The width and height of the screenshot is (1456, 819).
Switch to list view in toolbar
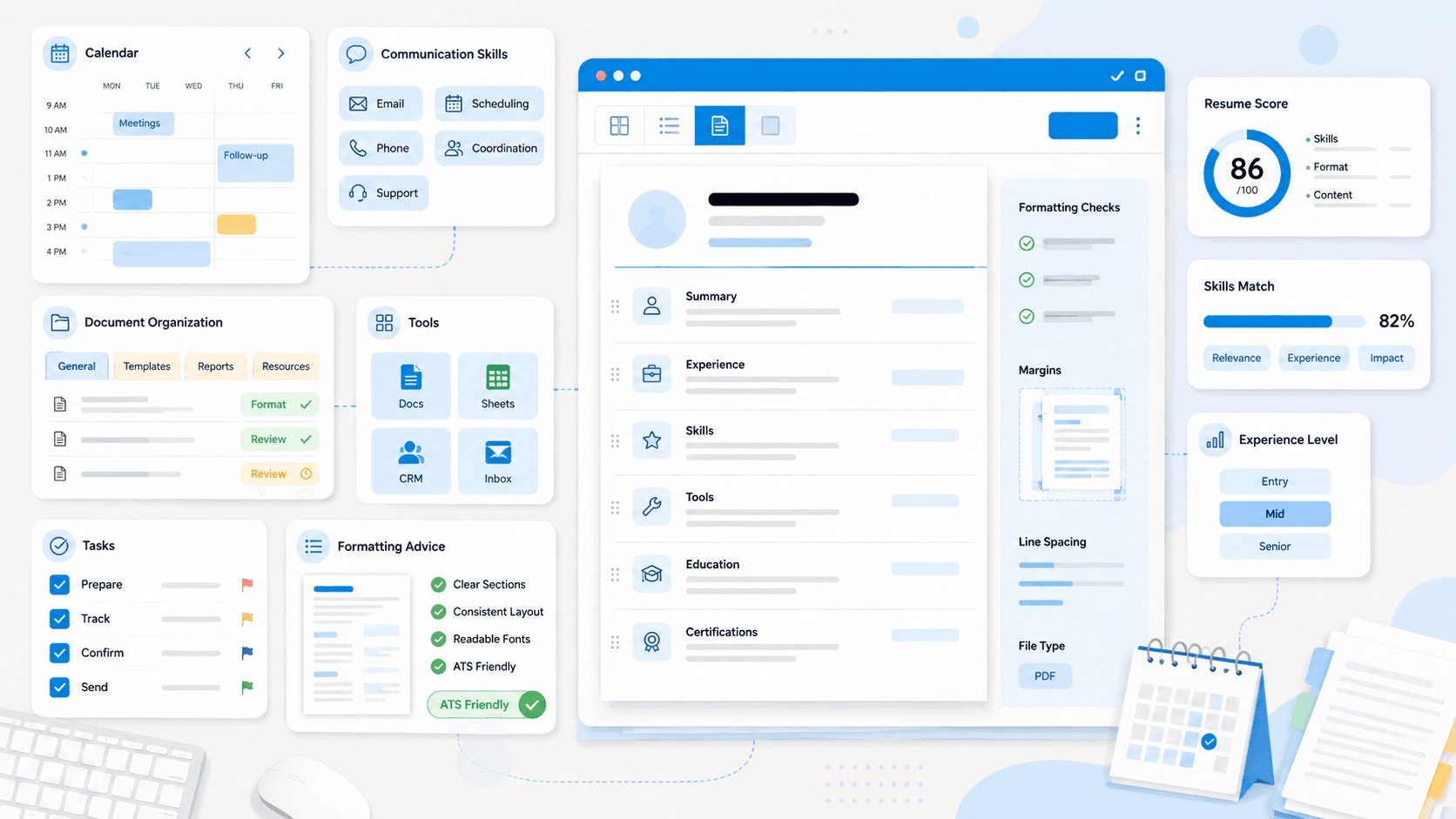(670, 125)
